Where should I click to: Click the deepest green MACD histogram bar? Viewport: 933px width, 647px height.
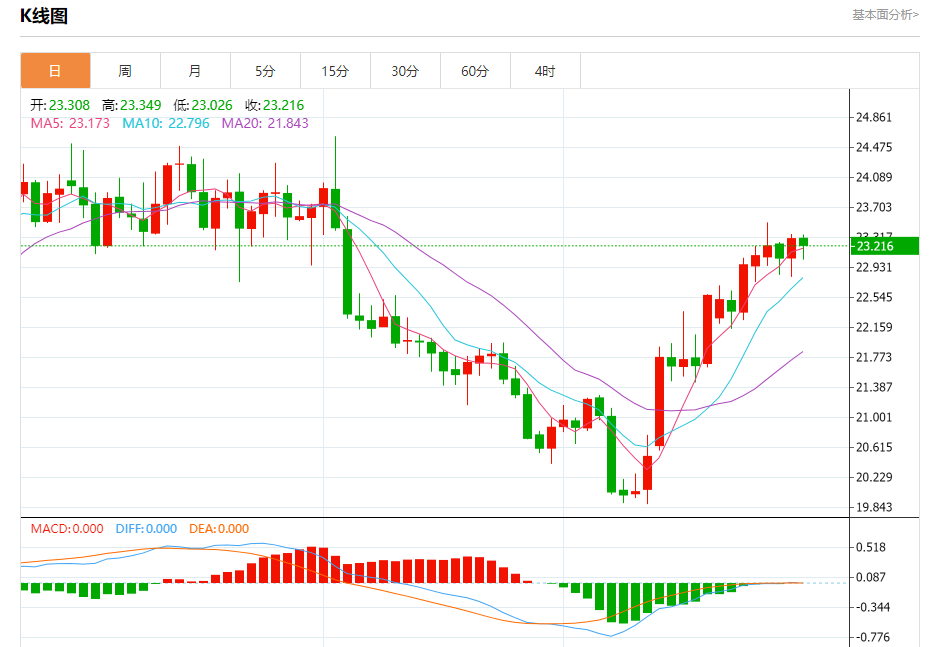coord(624,603)
